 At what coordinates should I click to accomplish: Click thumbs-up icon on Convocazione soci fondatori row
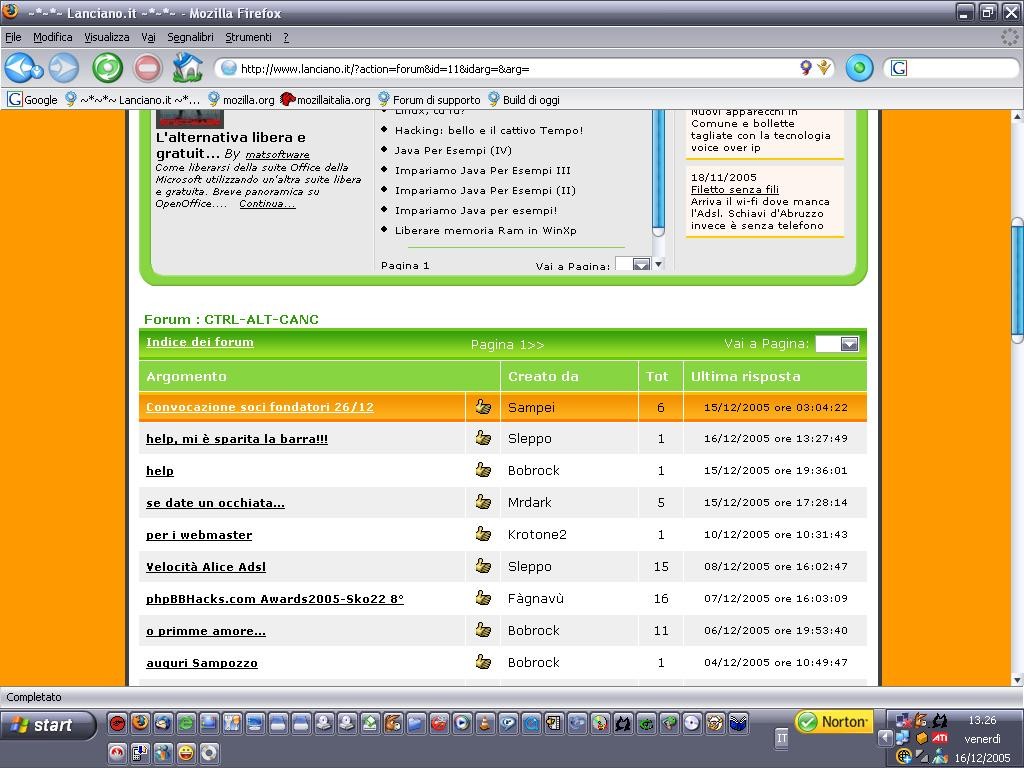(483, 407)
